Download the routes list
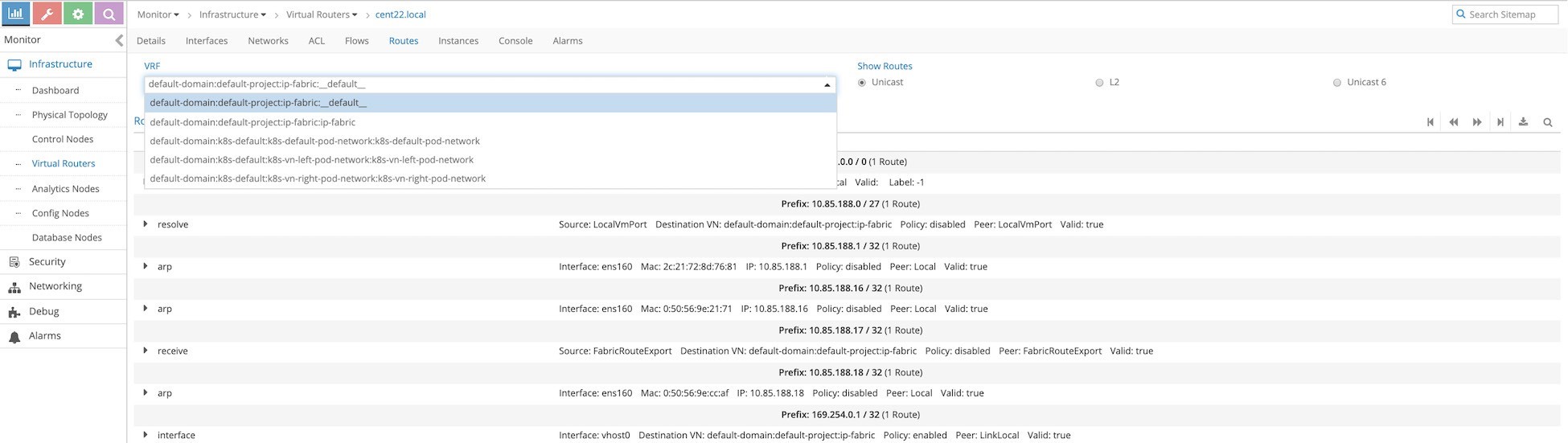The width and height of the screenshot is (1568, 443). coord(1523,122)
